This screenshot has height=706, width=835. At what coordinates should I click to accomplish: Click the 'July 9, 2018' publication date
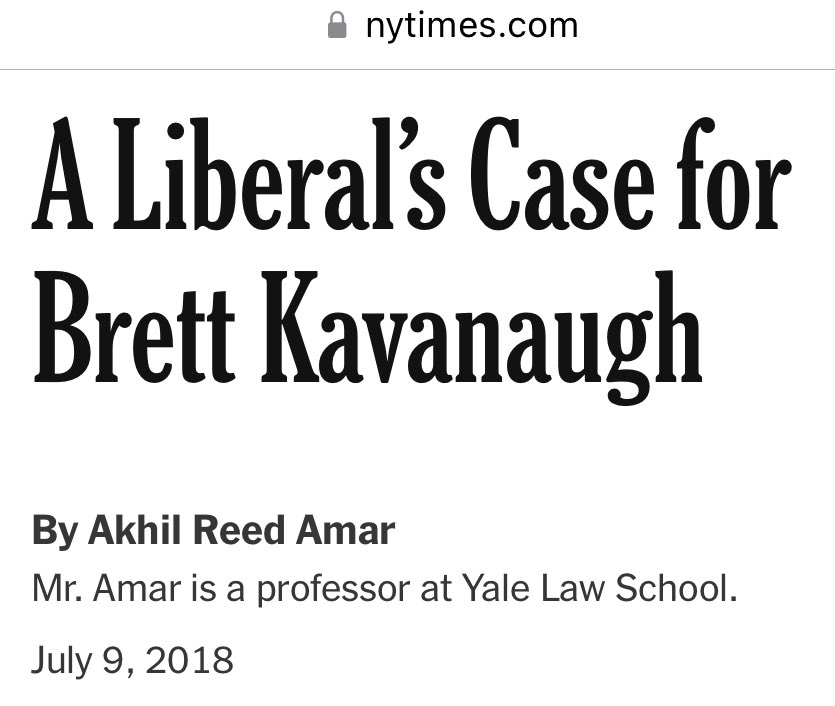pyautogui.click(x=132, y=660)
